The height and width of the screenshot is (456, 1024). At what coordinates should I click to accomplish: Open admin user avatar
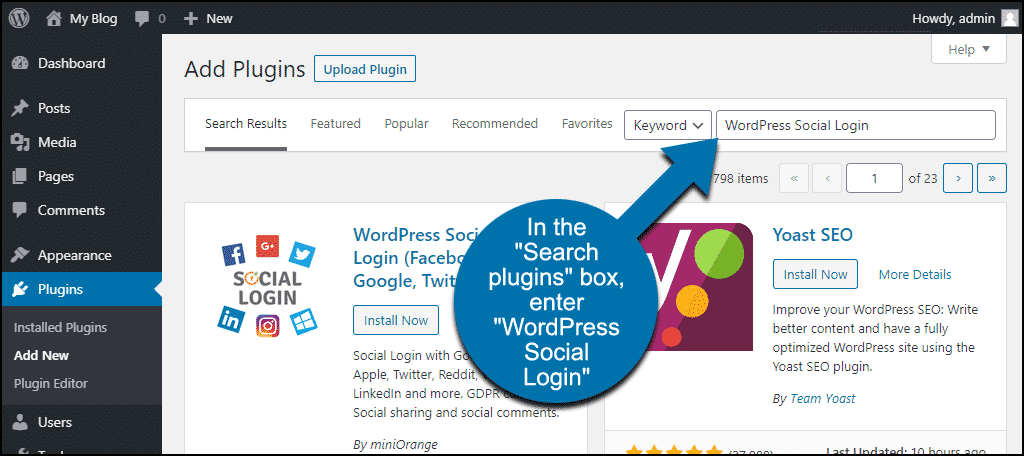1009,19
